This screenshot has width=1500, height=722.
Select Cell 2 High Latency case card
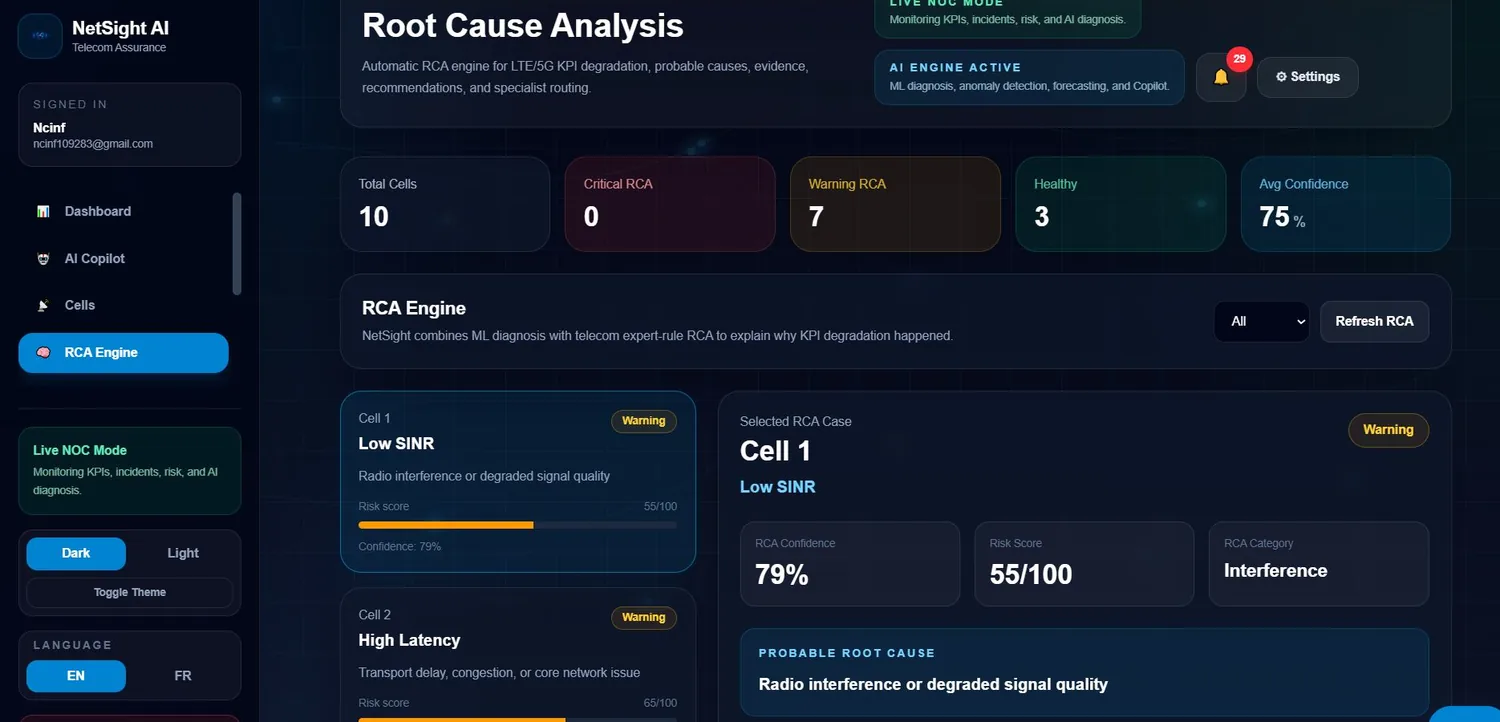click(518, 654)
